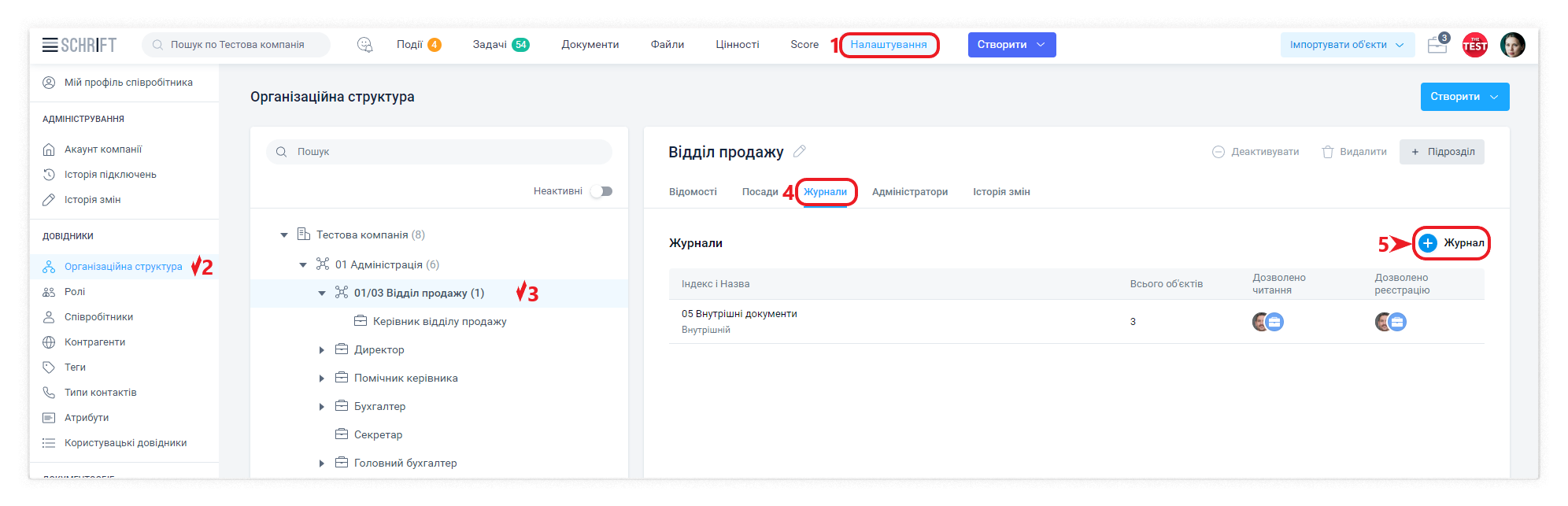
Task: Open the blue Створити dropdown in top bar
Action: pyautogui.click(x=1011, y=45)
